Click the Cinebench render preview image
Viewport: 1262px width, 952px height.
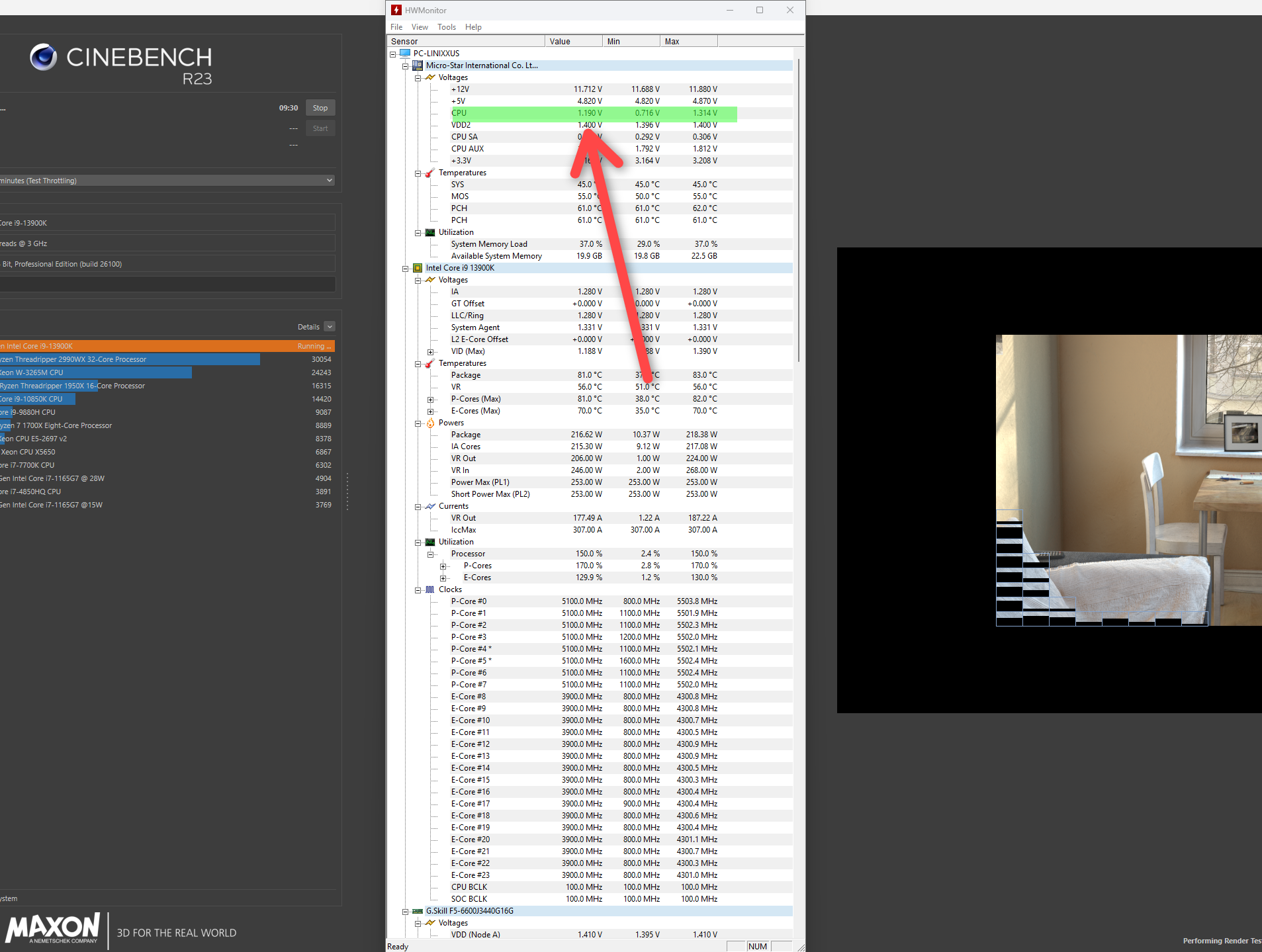tap(1129, 480)
